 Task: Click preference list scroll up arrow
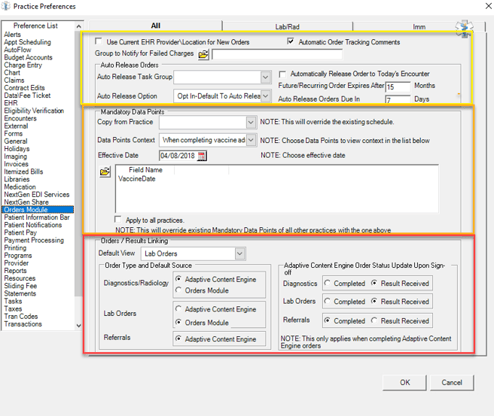click(x=79, y=26)
